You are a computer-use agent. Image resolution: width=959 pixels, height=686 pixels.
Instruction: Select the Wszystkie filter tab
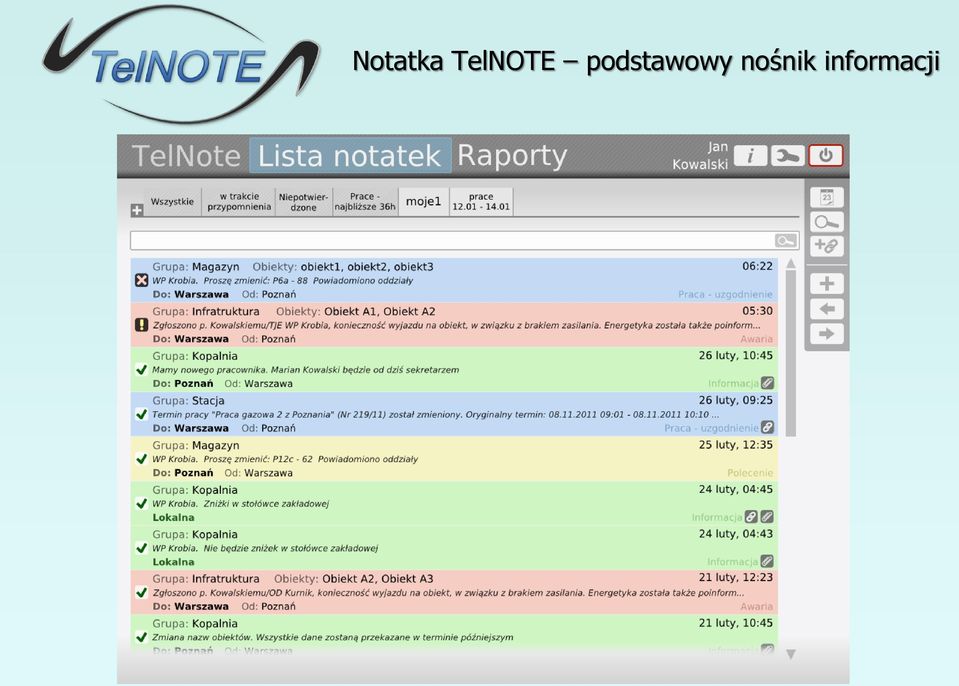coord(172,202)
